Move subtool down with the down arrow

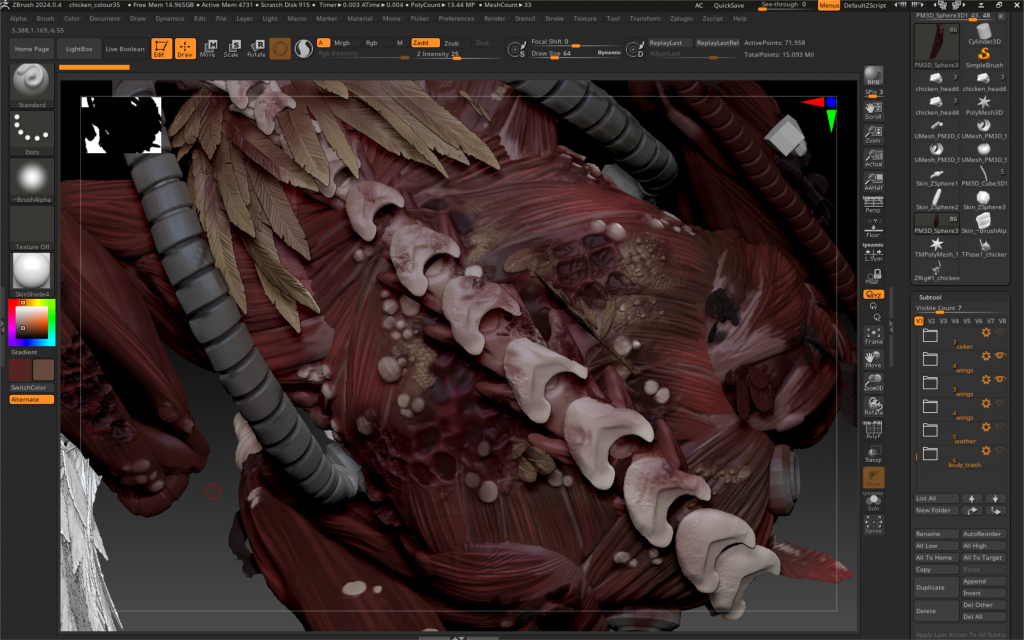click(995, 498)
